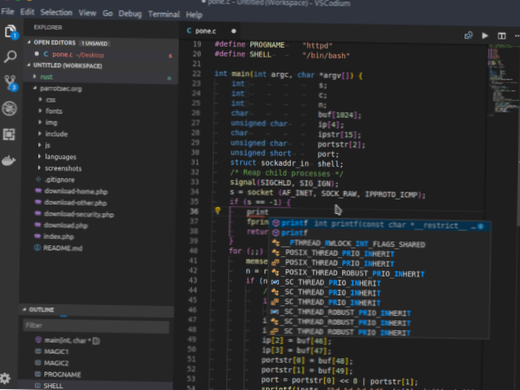Open the View menu
Viewport: 520px width, 390px height.
[x=87, y=13]
